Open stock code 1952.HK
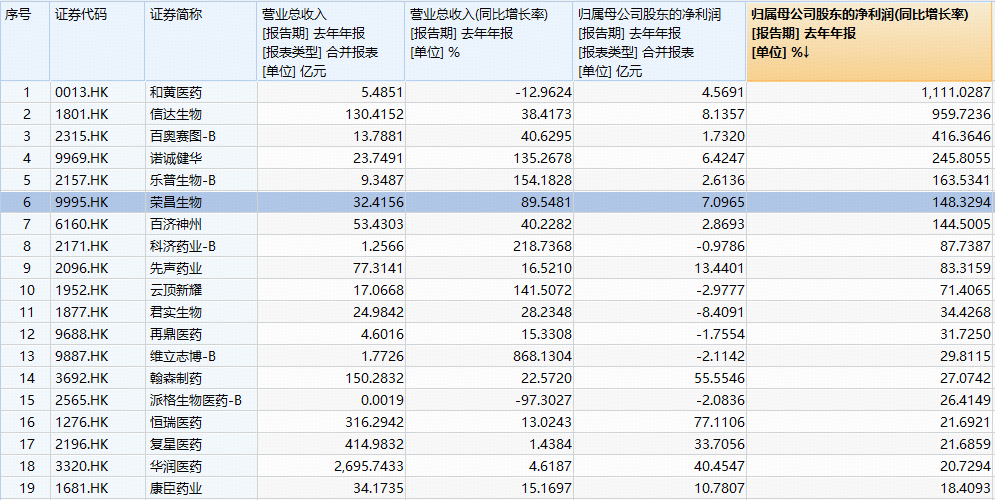 80,289
